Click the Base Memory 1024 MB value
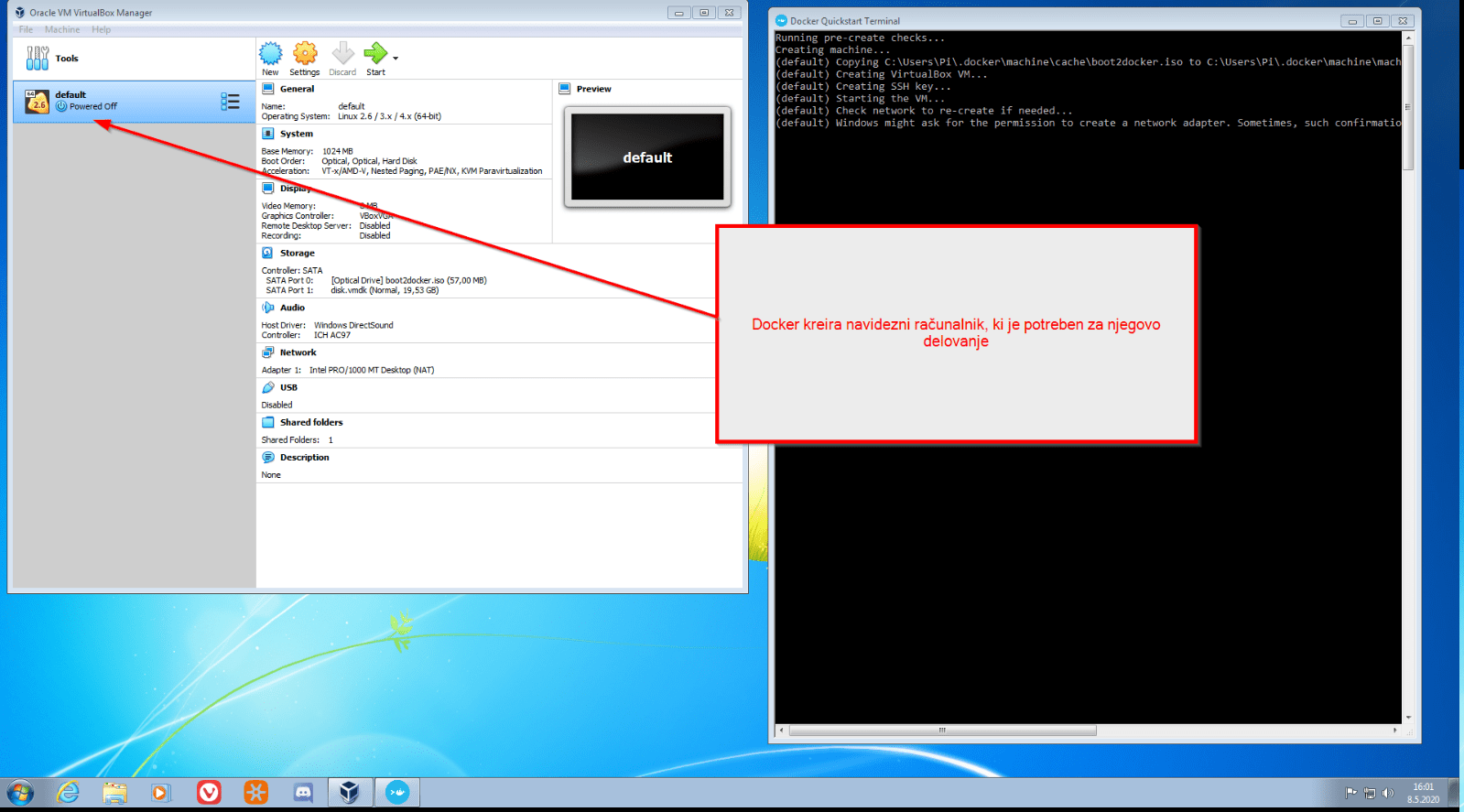This screenshot has width=1464, height=812. 337,151
